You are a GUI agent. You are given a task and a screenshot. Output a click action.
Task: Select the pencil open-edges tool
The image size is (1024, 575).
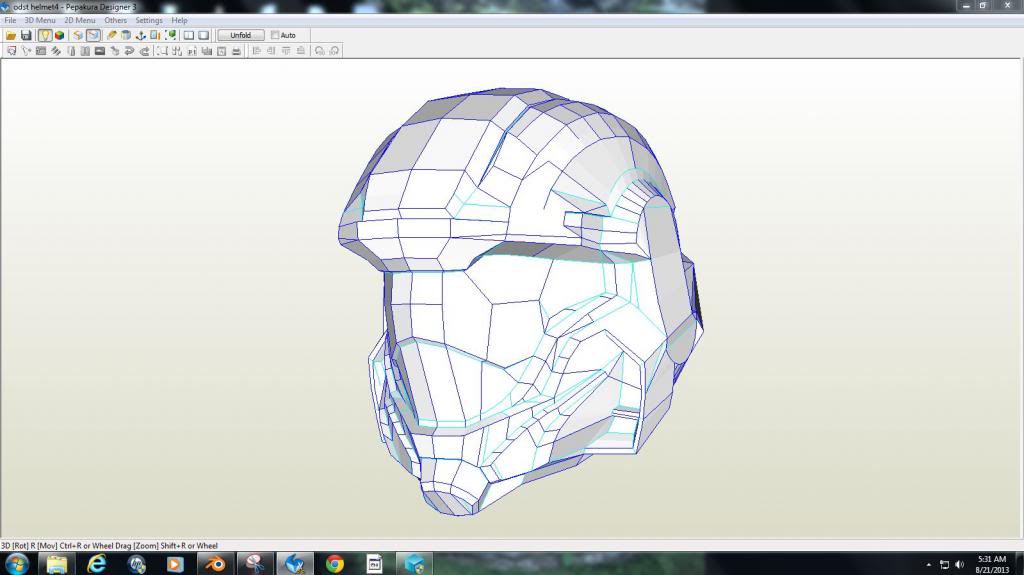pyautogui.click(x=111, y=35)
